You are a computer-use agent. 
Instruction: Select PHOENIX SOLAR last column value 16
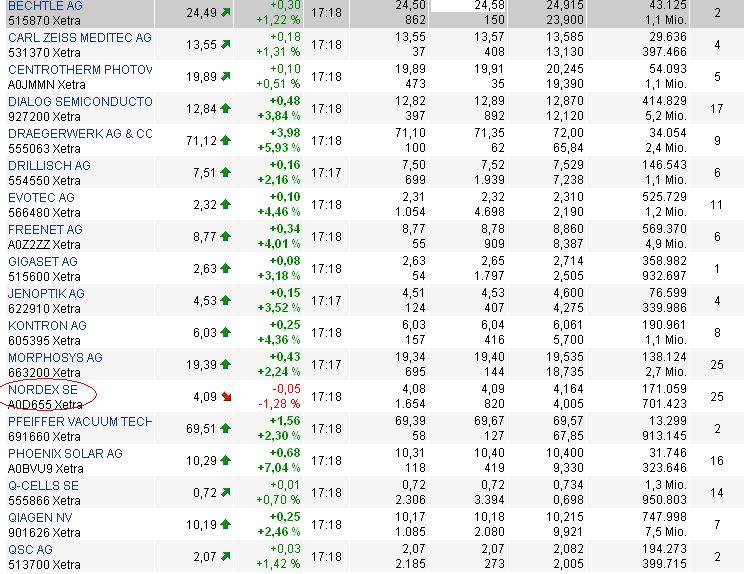coord(716,460)
